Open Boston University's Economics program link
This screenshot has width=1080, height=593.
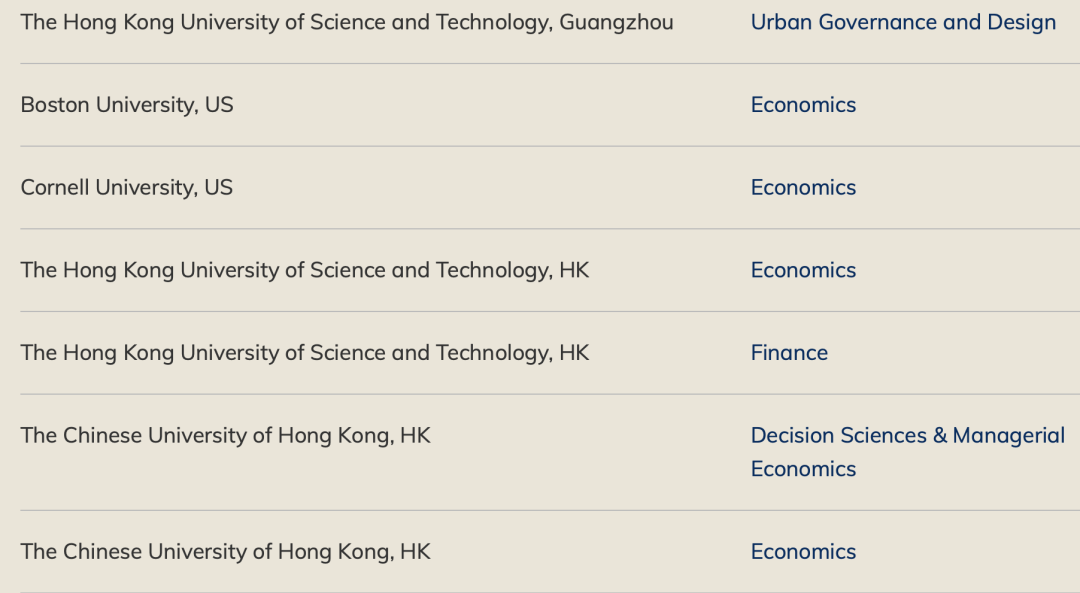[803, 105]
